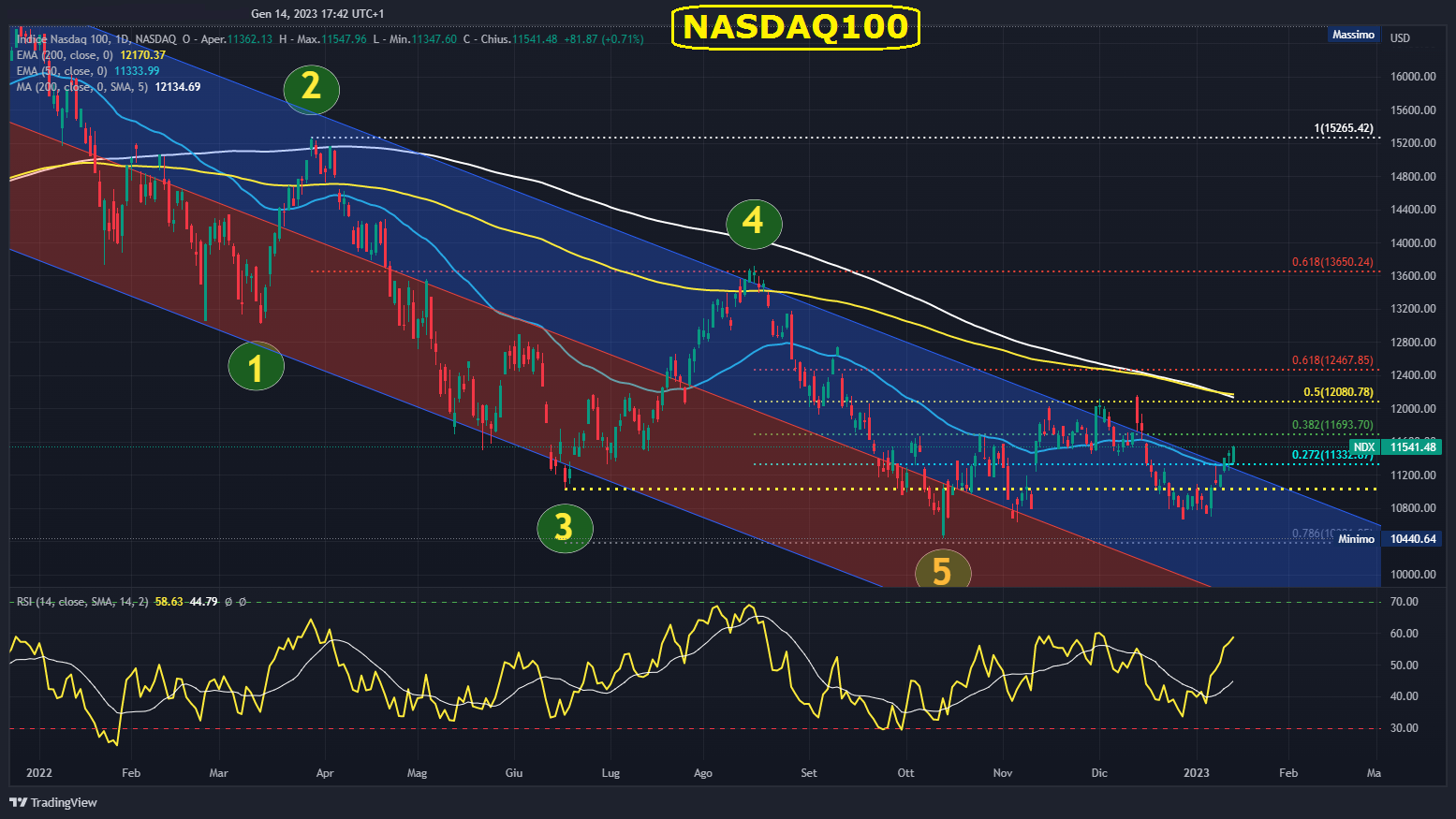Click the 16000.00 price axis label

click(1414, 77)
